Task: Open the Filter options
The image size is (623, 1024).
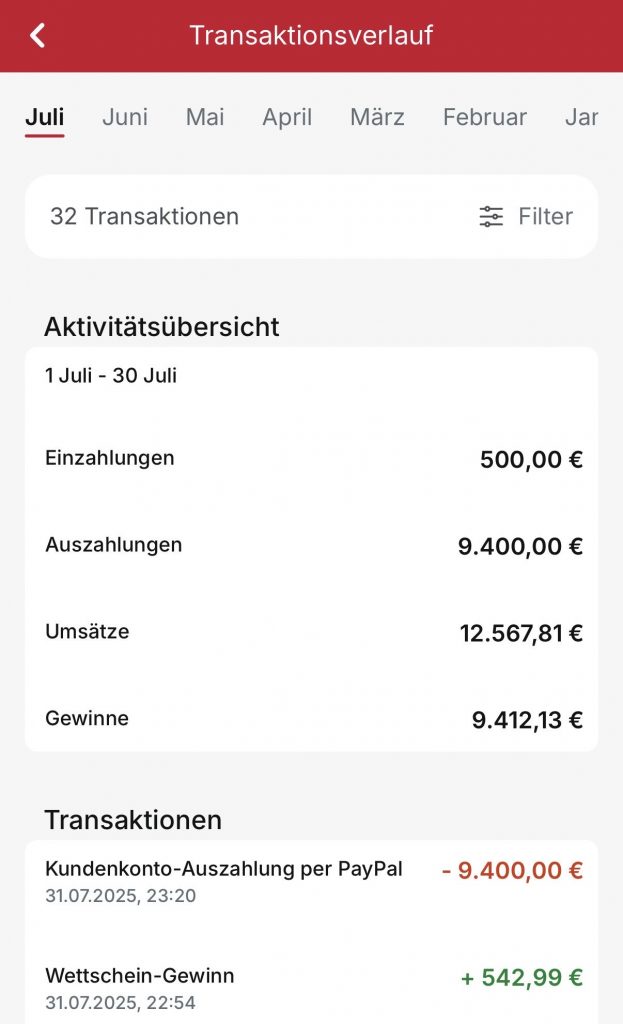Action: 545,217
